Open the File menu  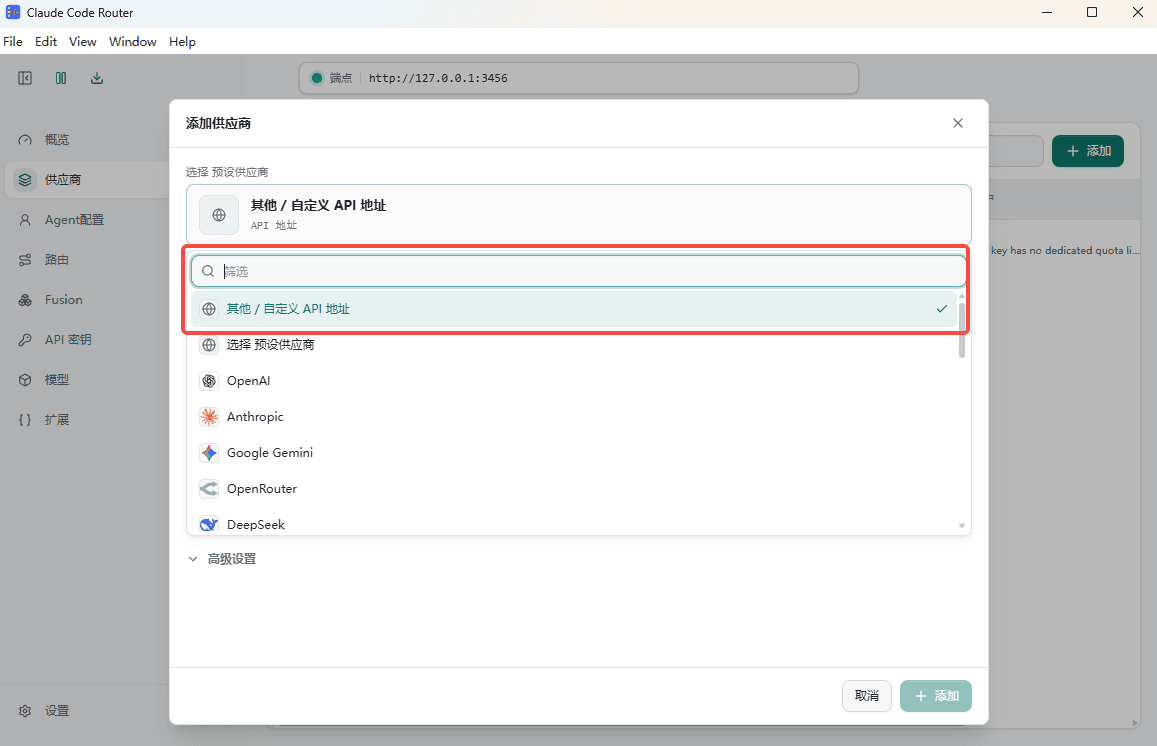point(13,42)
